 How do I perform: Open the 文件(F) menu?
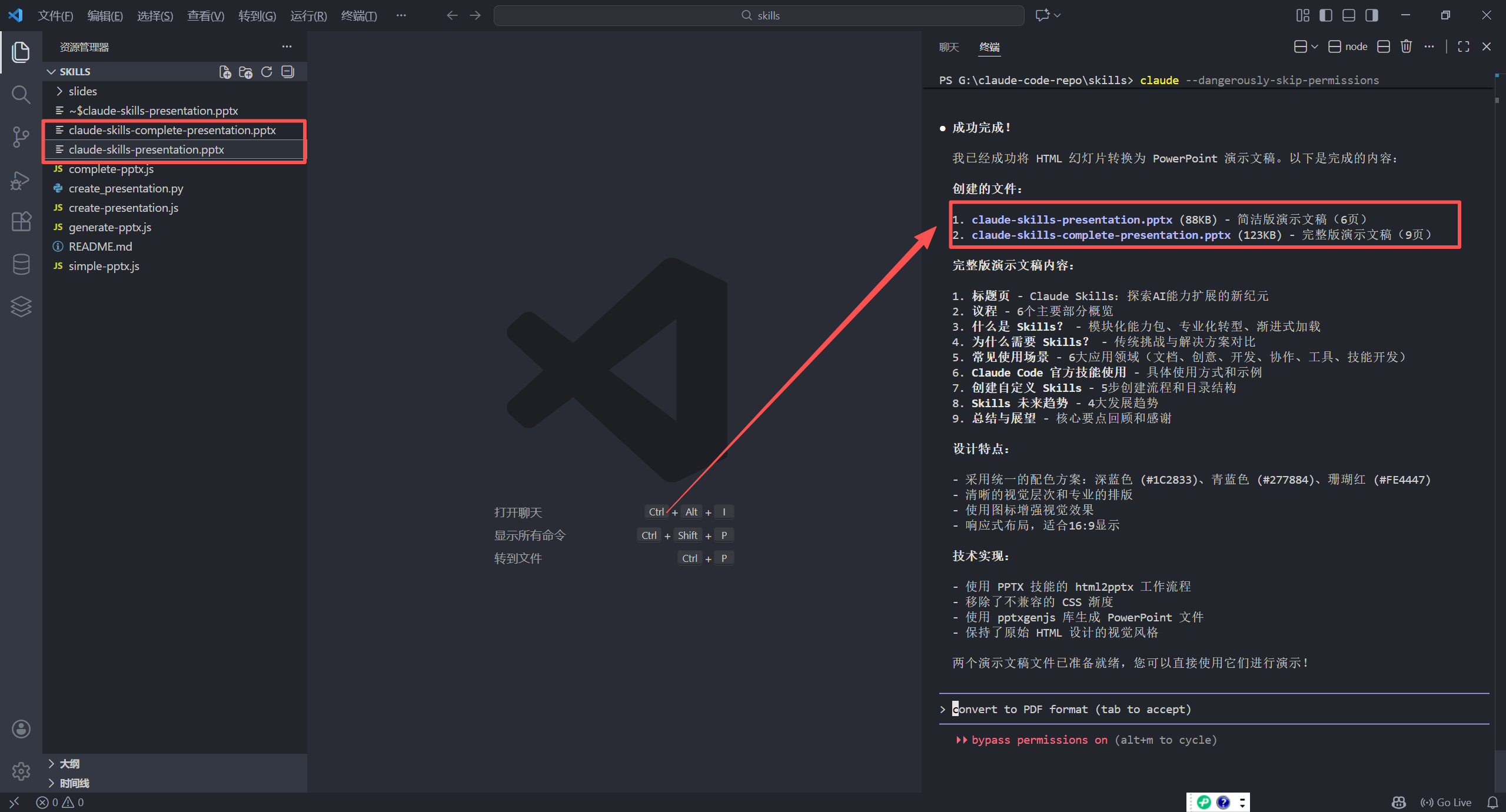(55, 15)
